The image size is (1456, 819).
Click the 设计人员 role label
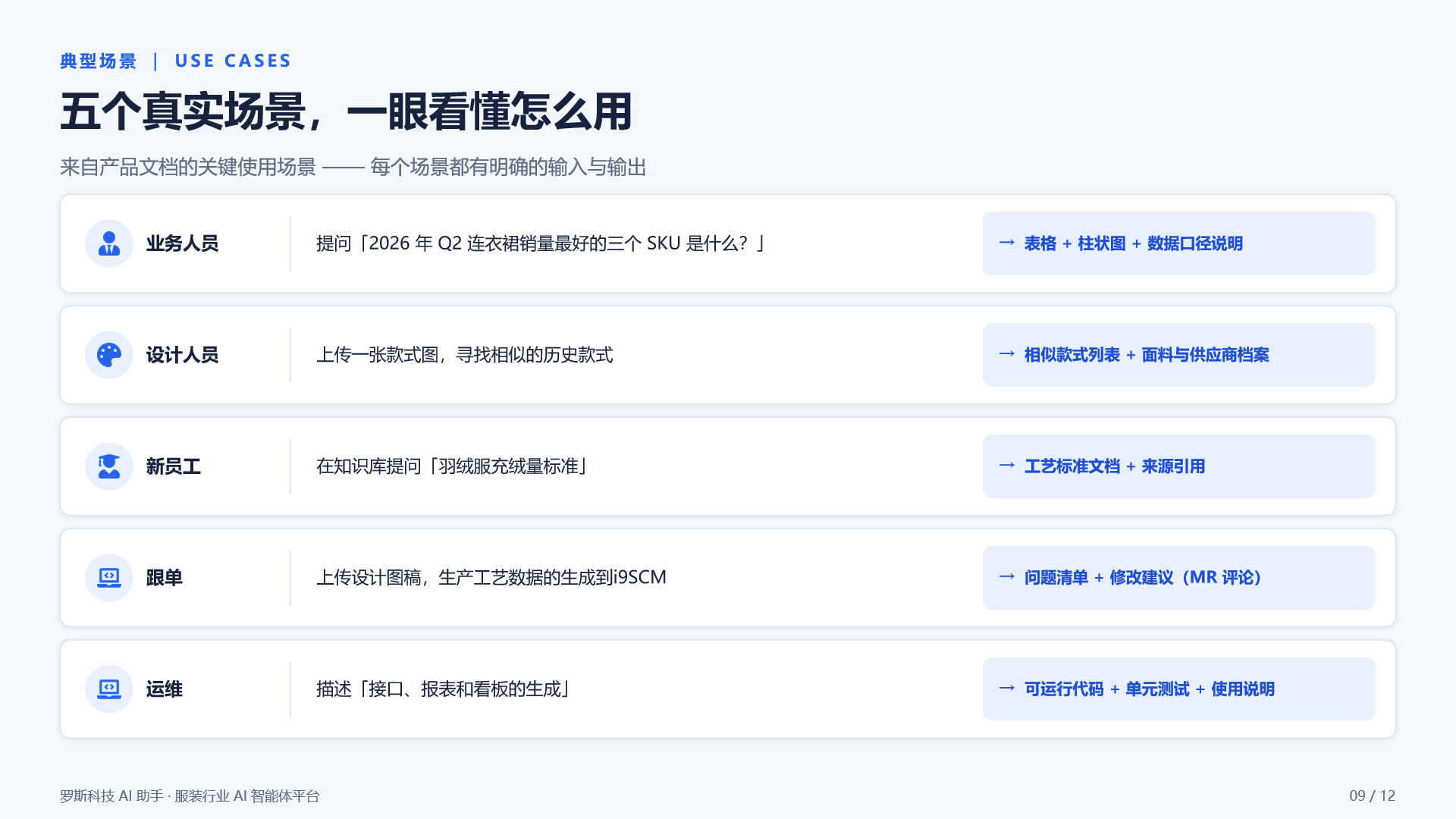(x=182, y=355)
